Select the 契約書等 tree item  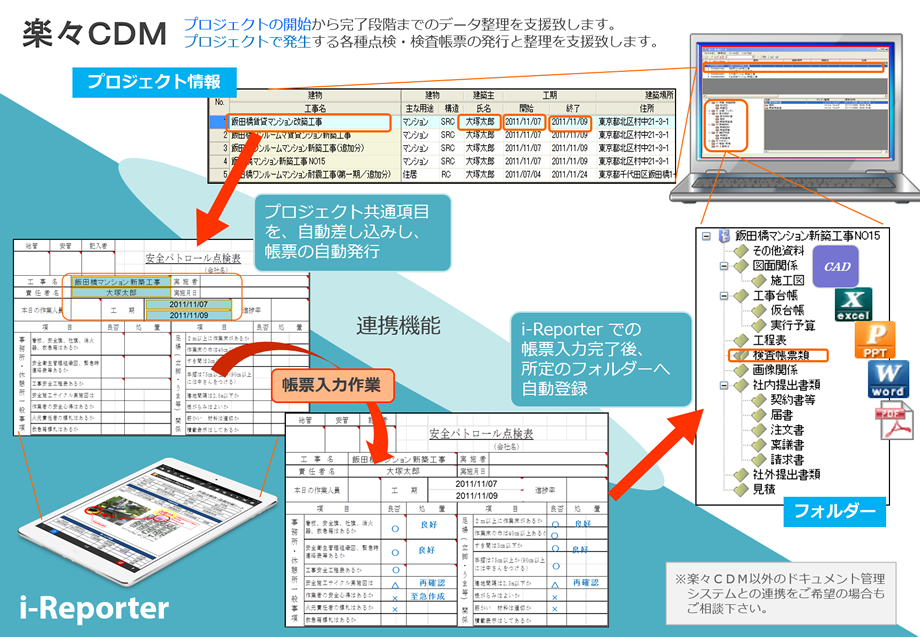pyautogui.click(x=792, y=400)
